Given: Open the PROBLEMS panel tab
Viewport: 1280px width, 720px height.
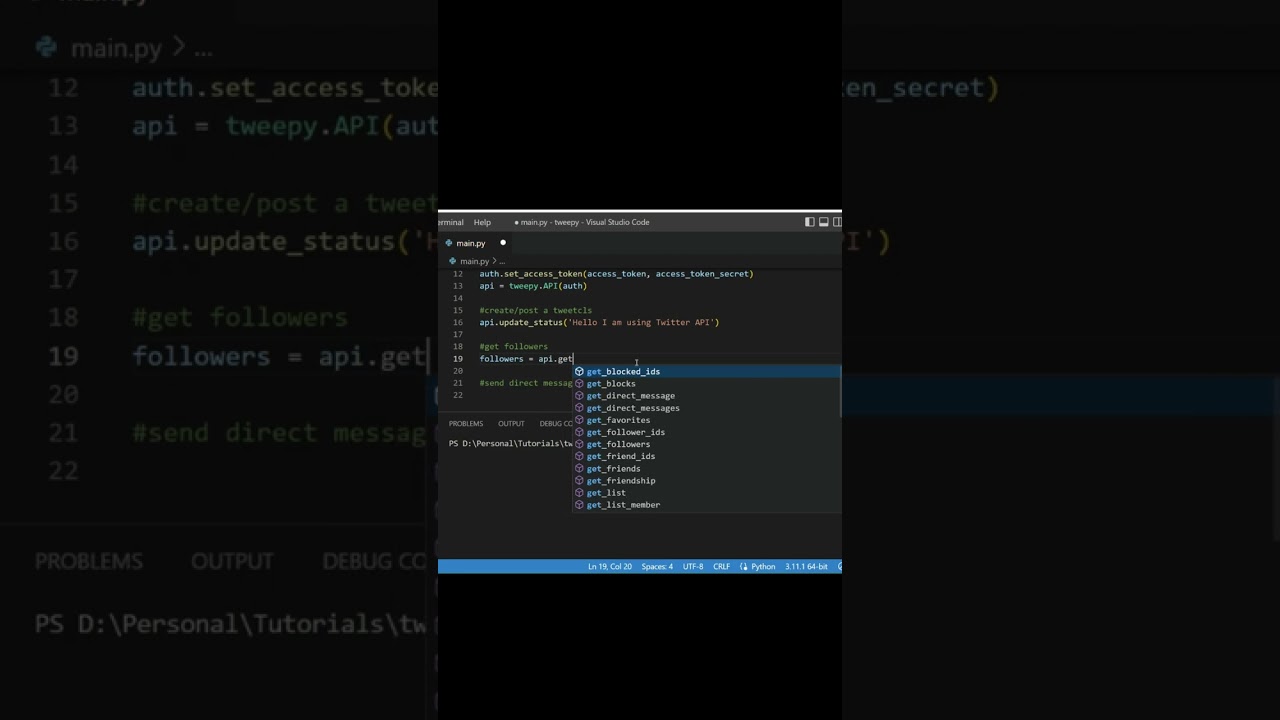Looking at the screenshot, I should (466, 423).
